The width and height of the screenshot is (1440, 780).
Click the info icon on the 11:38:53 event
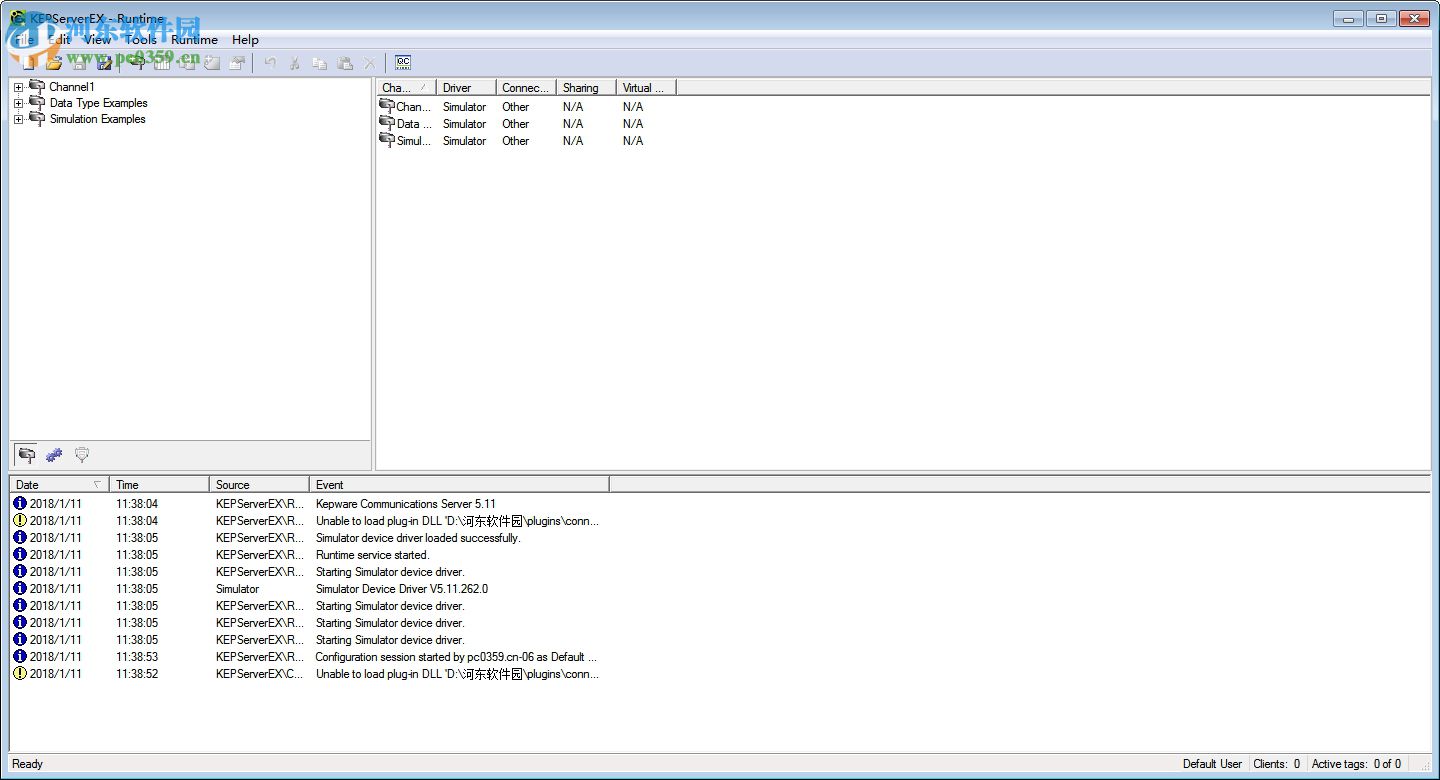[x=20, y=657]
